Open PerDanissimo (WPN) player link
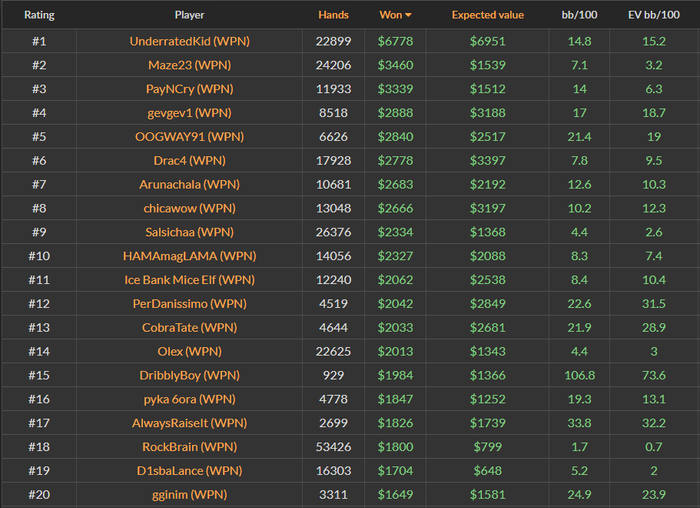 189,304
